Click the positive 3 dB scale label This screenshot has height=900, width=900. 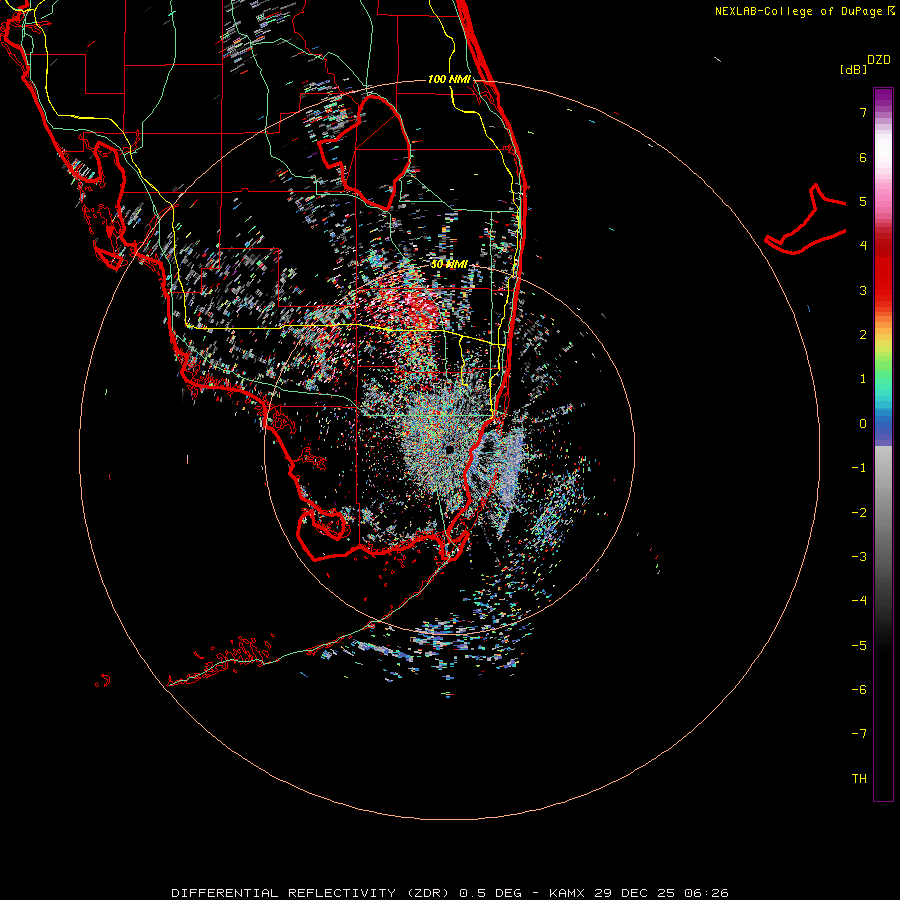coord(863,290)
